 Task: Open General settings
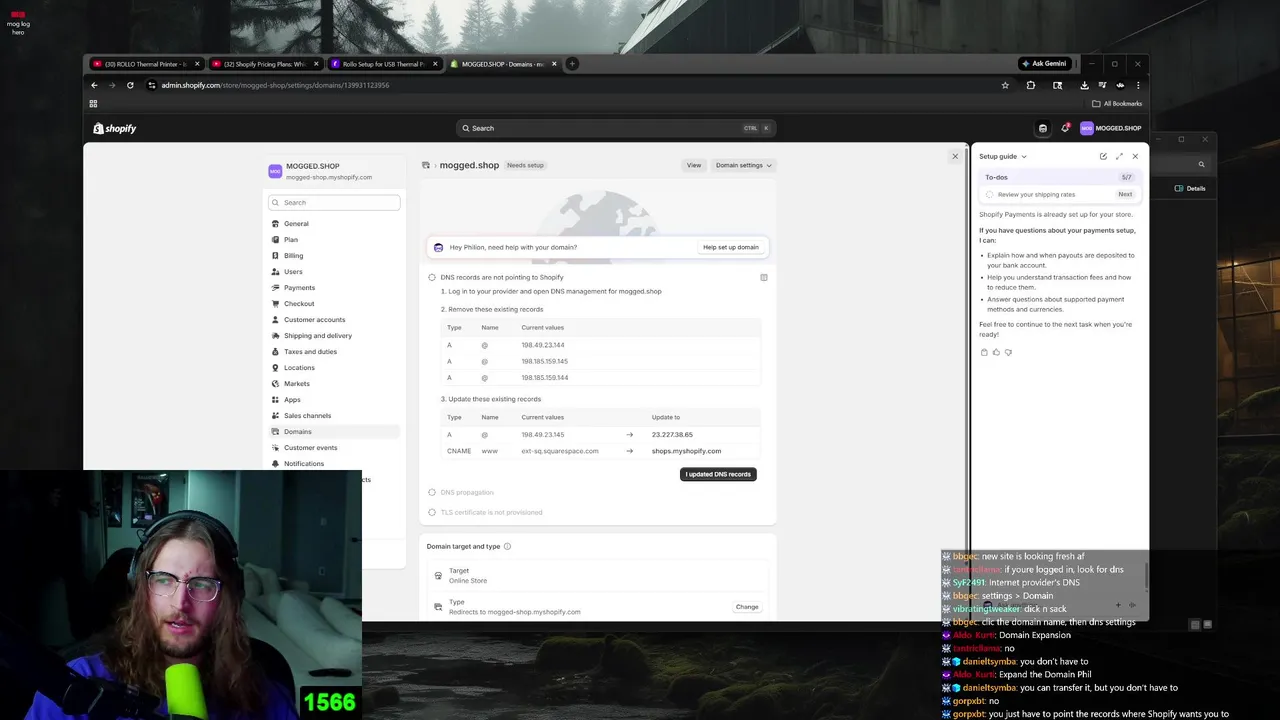pyautogui.click(x=296, y=224)
